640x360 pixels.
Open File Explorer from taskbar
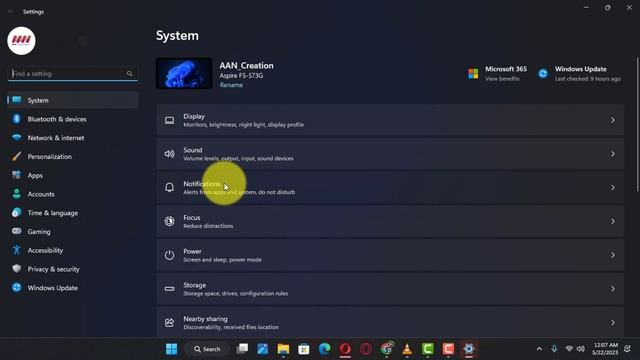click(x=283, y=349)
